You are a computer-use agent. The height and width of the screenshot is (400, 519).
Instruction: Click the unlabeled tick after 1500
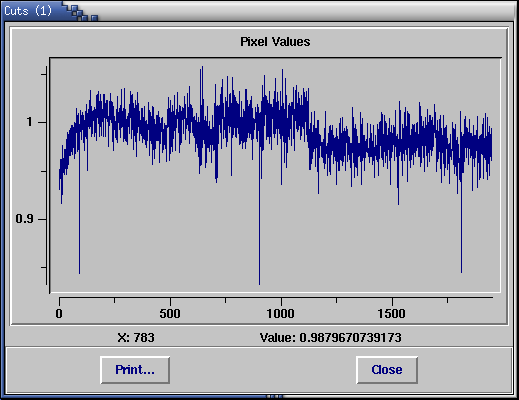(447, 300)
